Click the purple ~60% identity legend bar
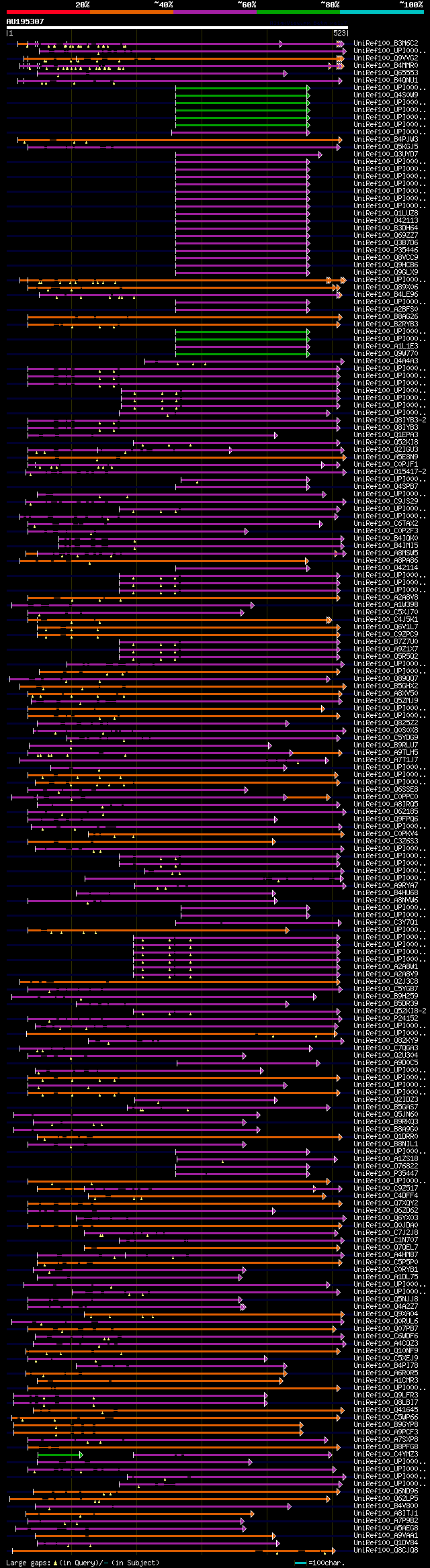430x1568 pixels. [x=215, y=11]
